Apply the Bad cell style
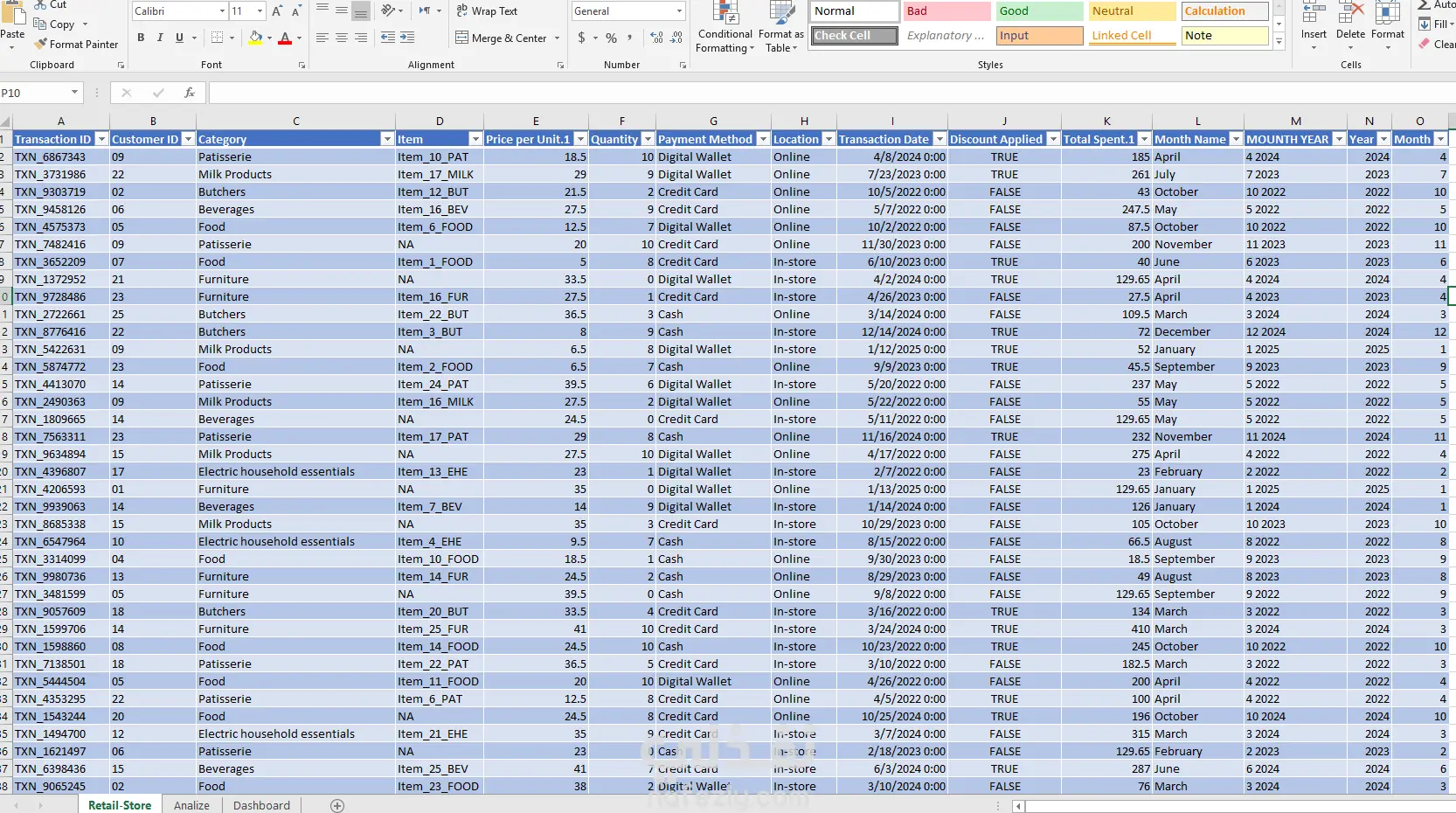1456x813 pixels. click(x=946, y=11)
